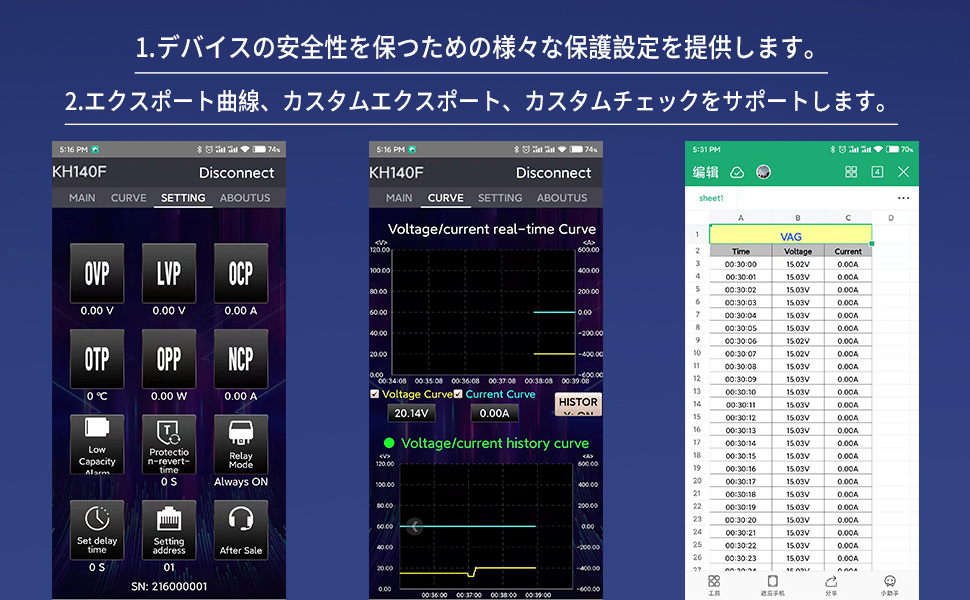Toggle the HISTOR button beside the curve readouts
970x600 pixels.
(578, 404)
